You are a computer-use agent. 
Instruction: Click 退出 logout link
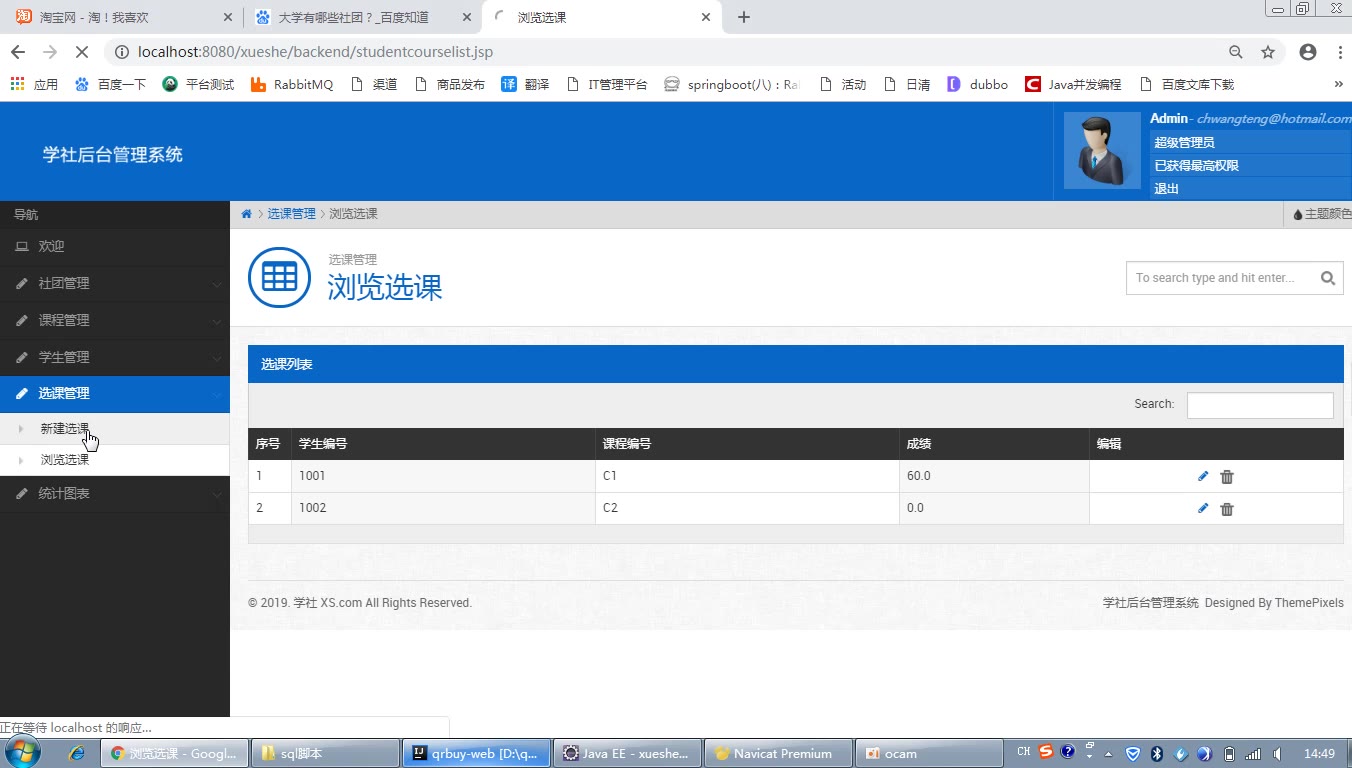tap(1167, 189)
